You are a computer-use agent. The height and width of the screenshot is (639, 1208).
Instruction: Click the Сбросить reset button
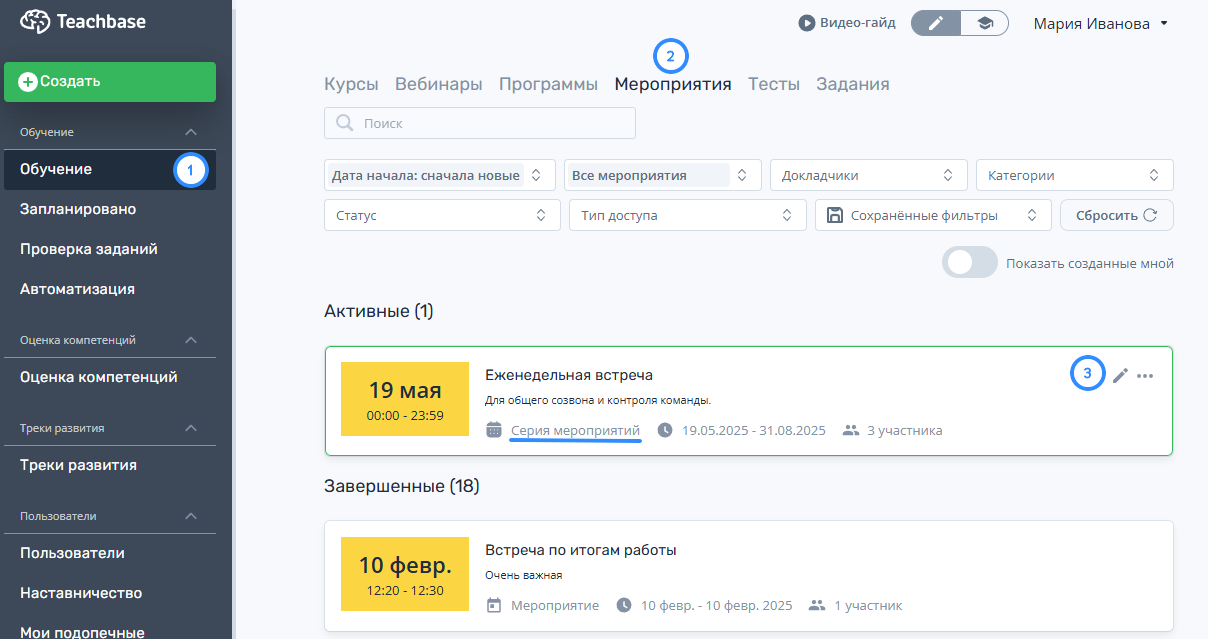tap(1117, 215)
